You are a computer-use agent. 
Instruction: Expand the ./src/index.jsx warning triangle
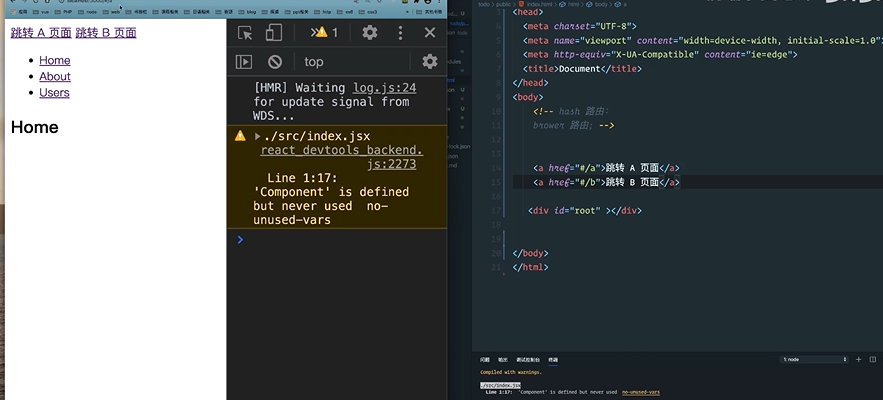click(x=257, y=136)
